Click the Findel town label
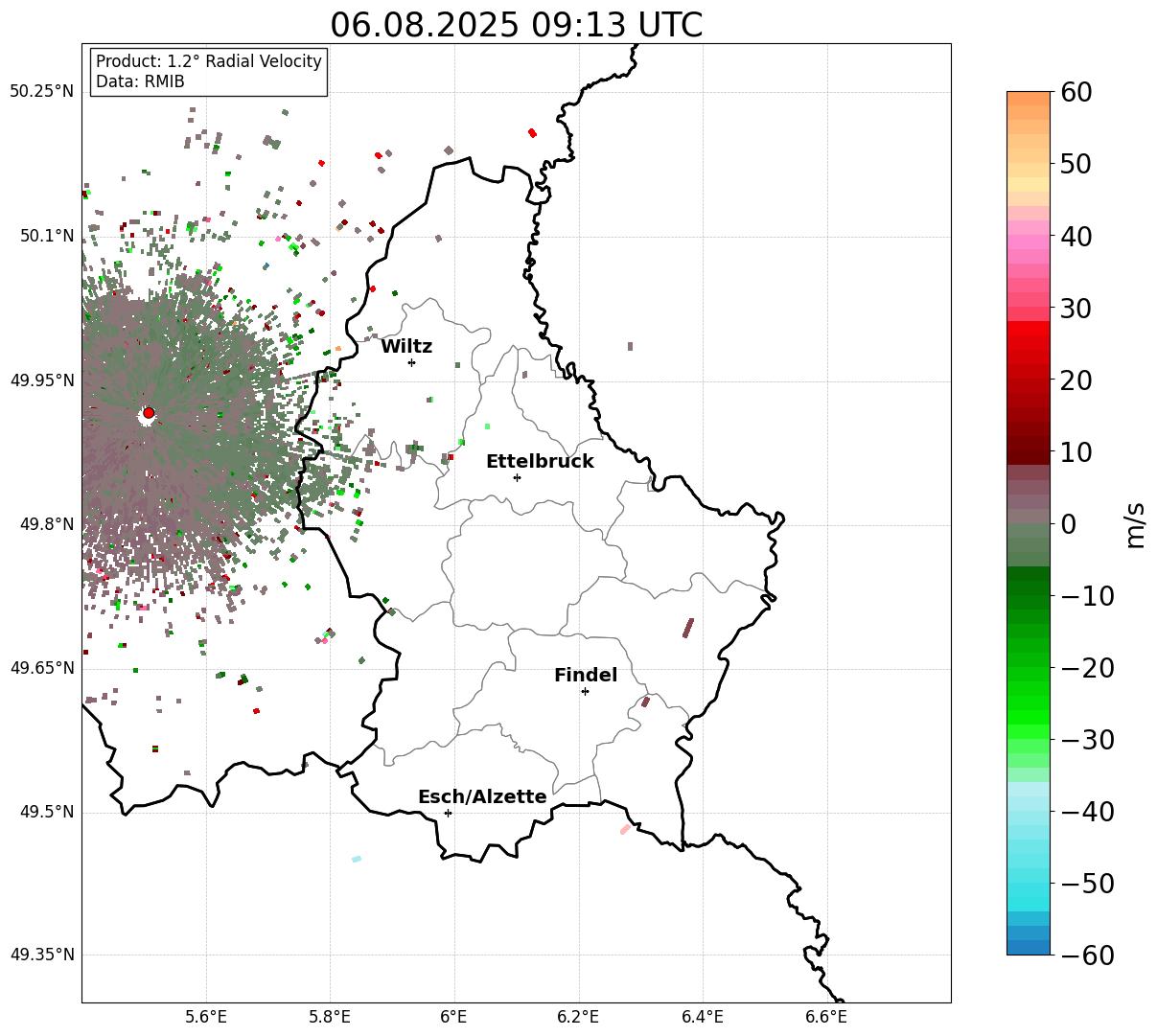Viewport: 1157px width, 1036px height. click(x=586, y=676)
